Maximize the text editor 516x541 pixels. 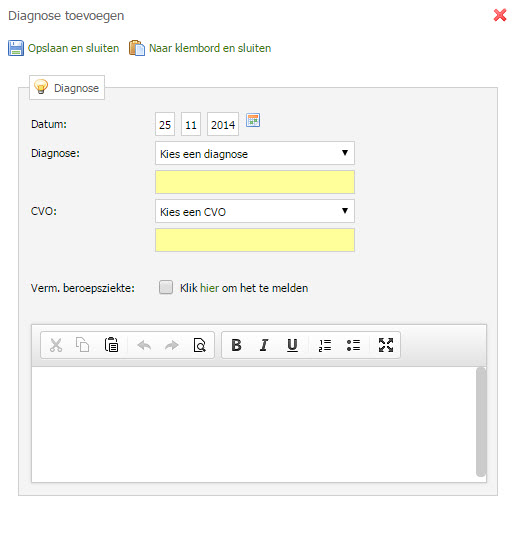coord(386,345)
